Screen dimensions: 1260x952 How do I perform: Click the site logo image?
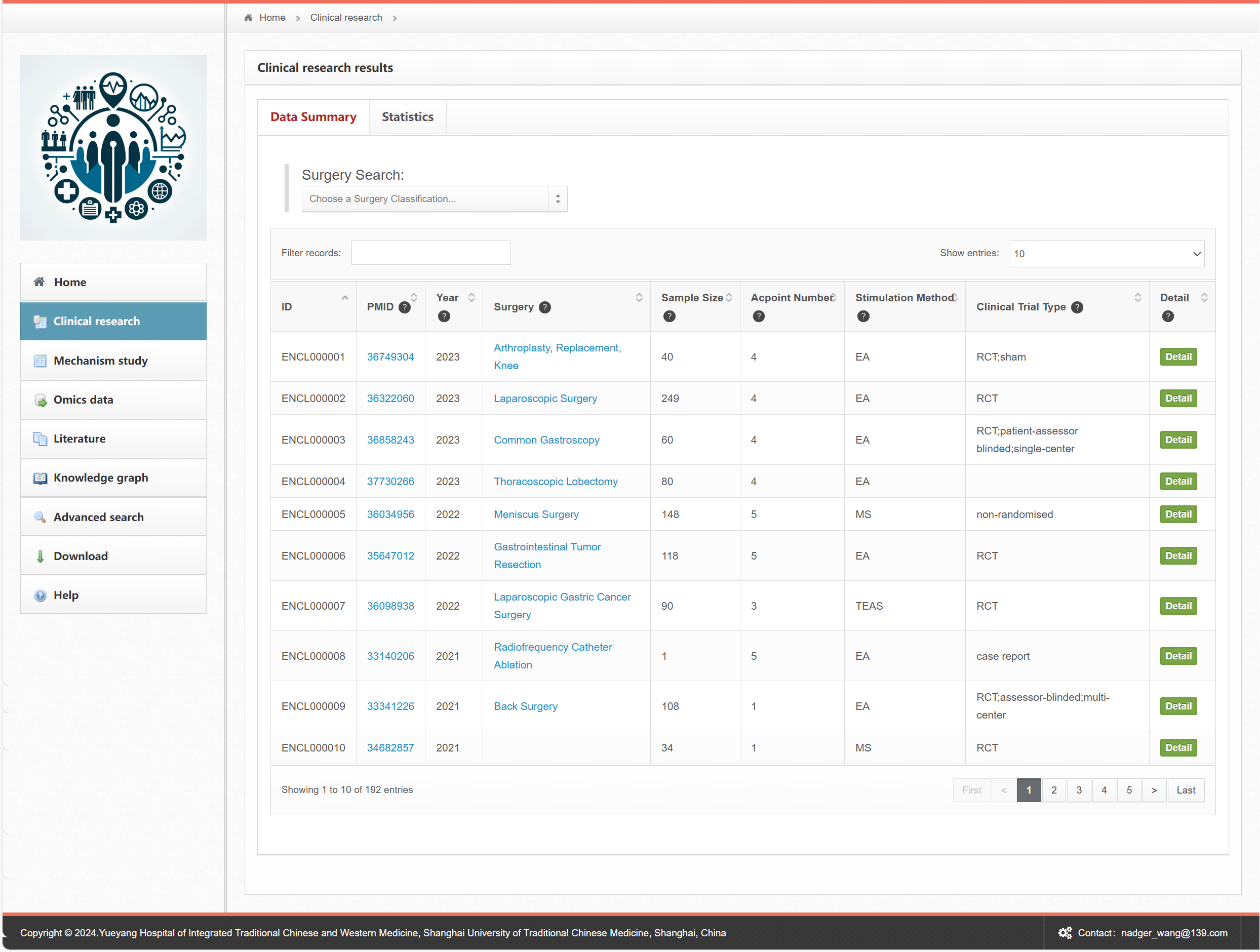(x=113, y=147)
